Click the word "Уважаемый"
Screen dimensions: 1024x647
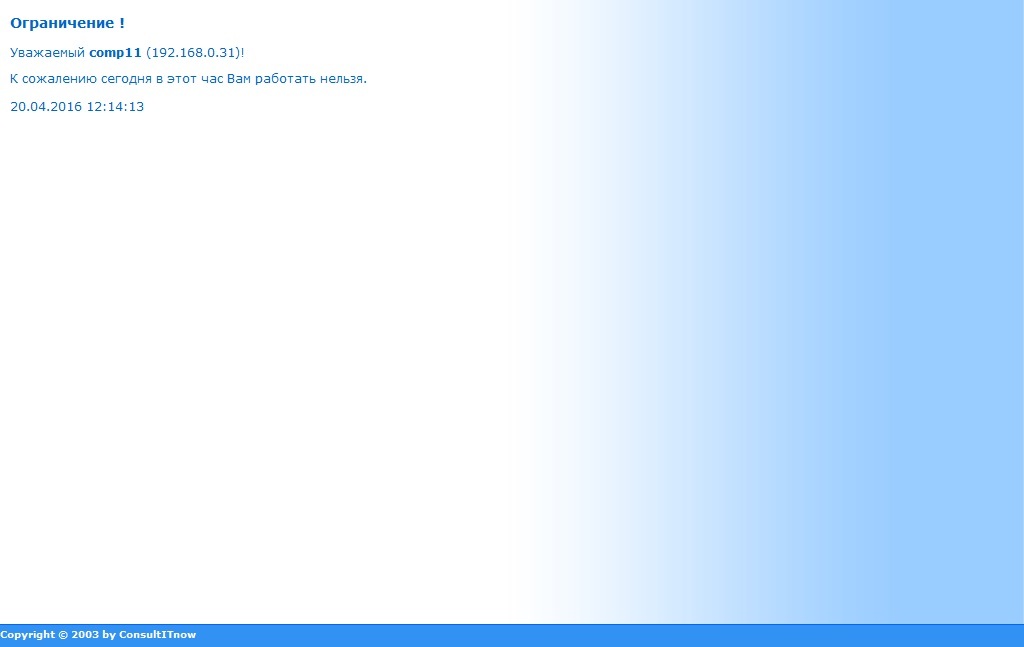click(47, 52)
